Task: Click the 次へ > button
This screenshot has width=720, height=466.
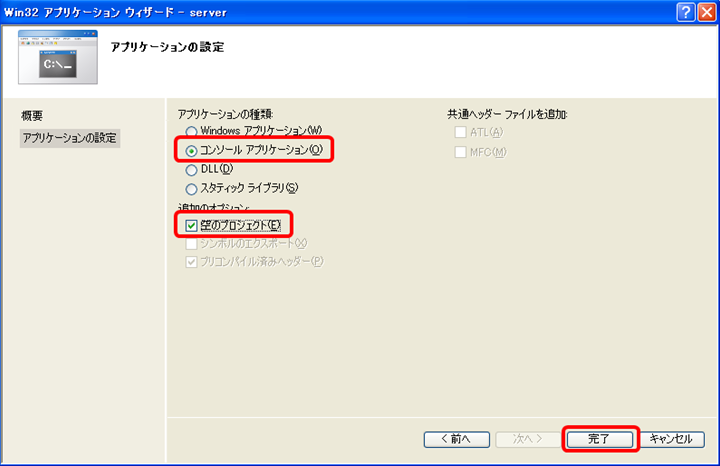Action: [528, 439]
